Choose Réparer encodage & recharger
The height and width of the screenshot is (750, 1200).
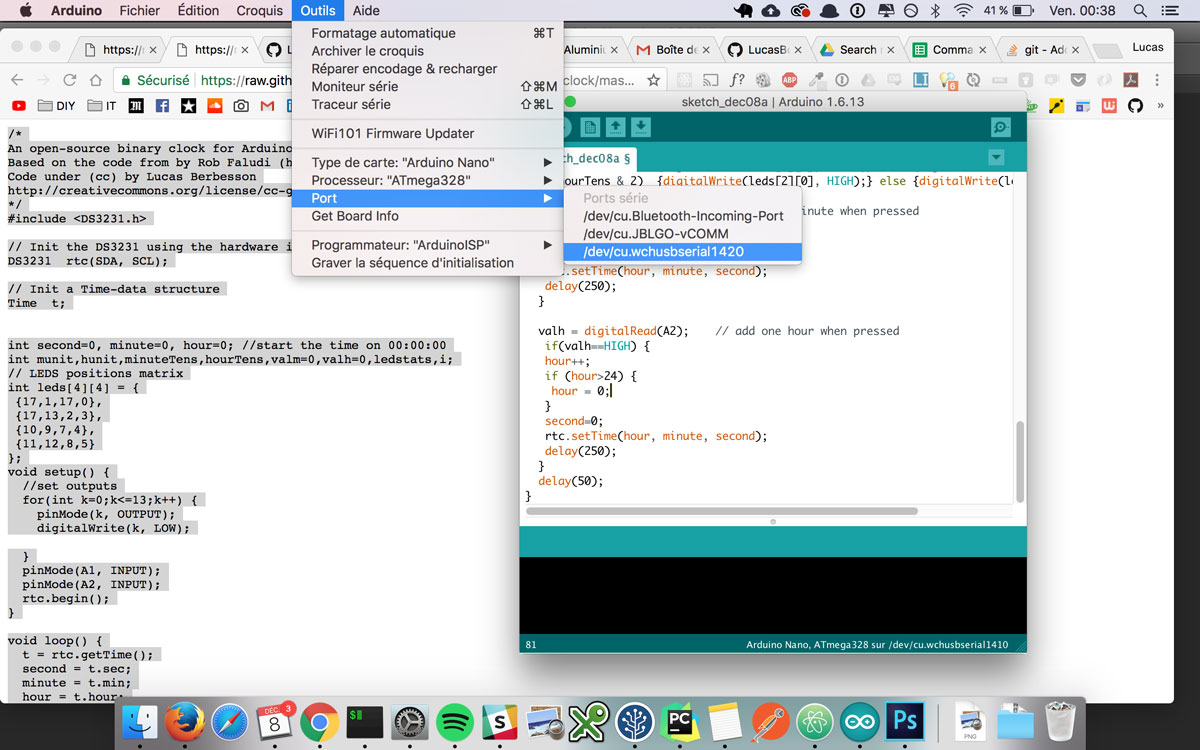pos(427,69)
